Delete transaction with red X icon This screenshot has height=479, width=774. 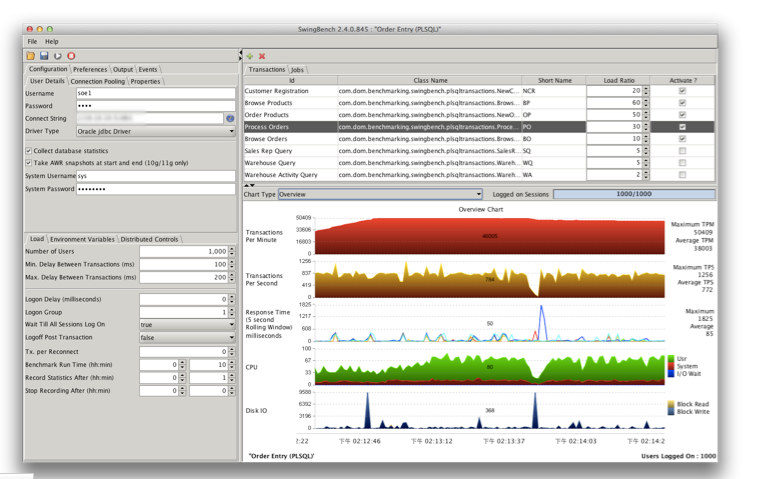[x=262, y=56]
